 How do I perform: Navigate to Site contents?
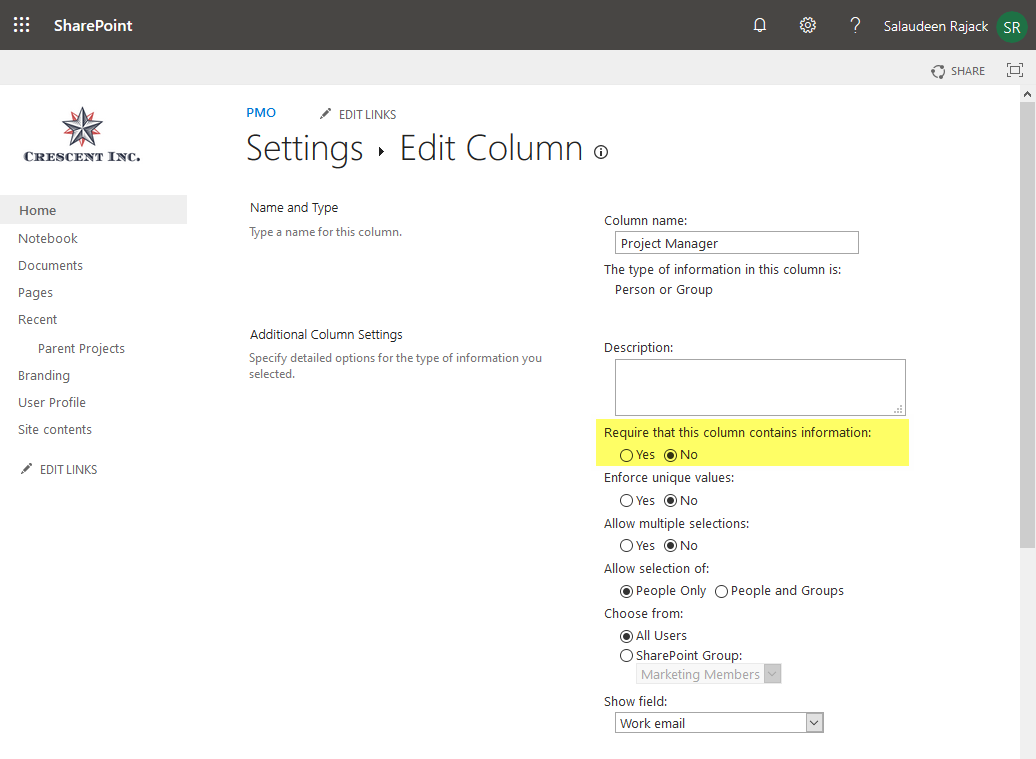(54, 429)
